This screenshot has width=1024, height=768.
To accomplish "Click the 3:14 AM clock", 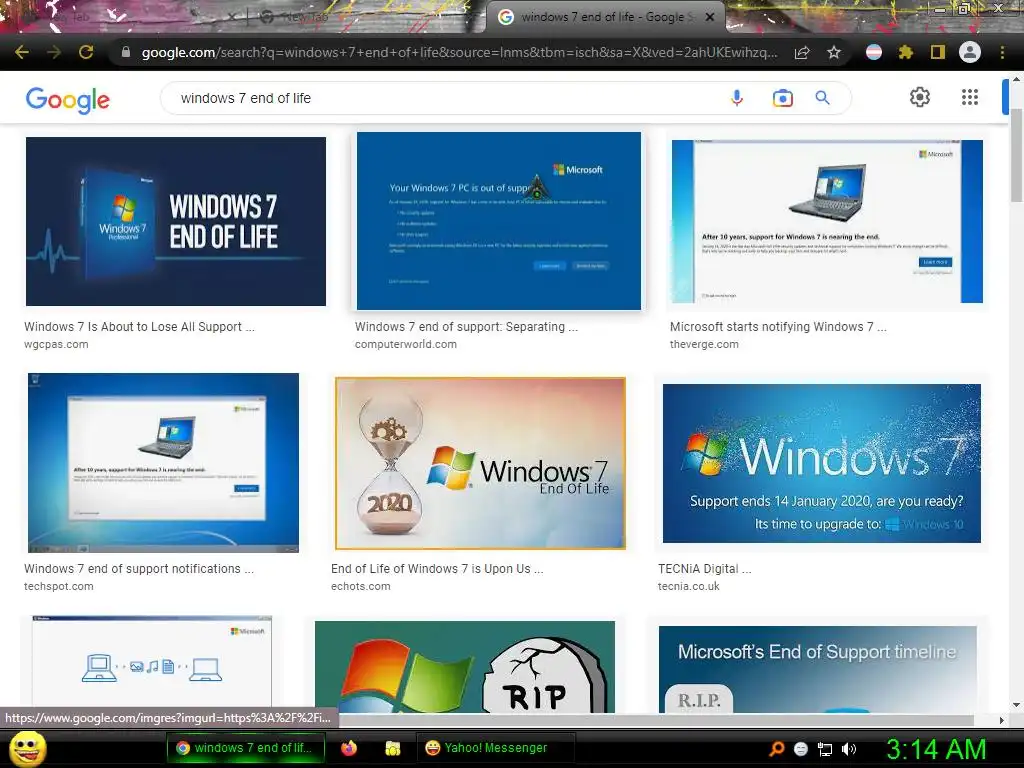I will click(936, 750).
